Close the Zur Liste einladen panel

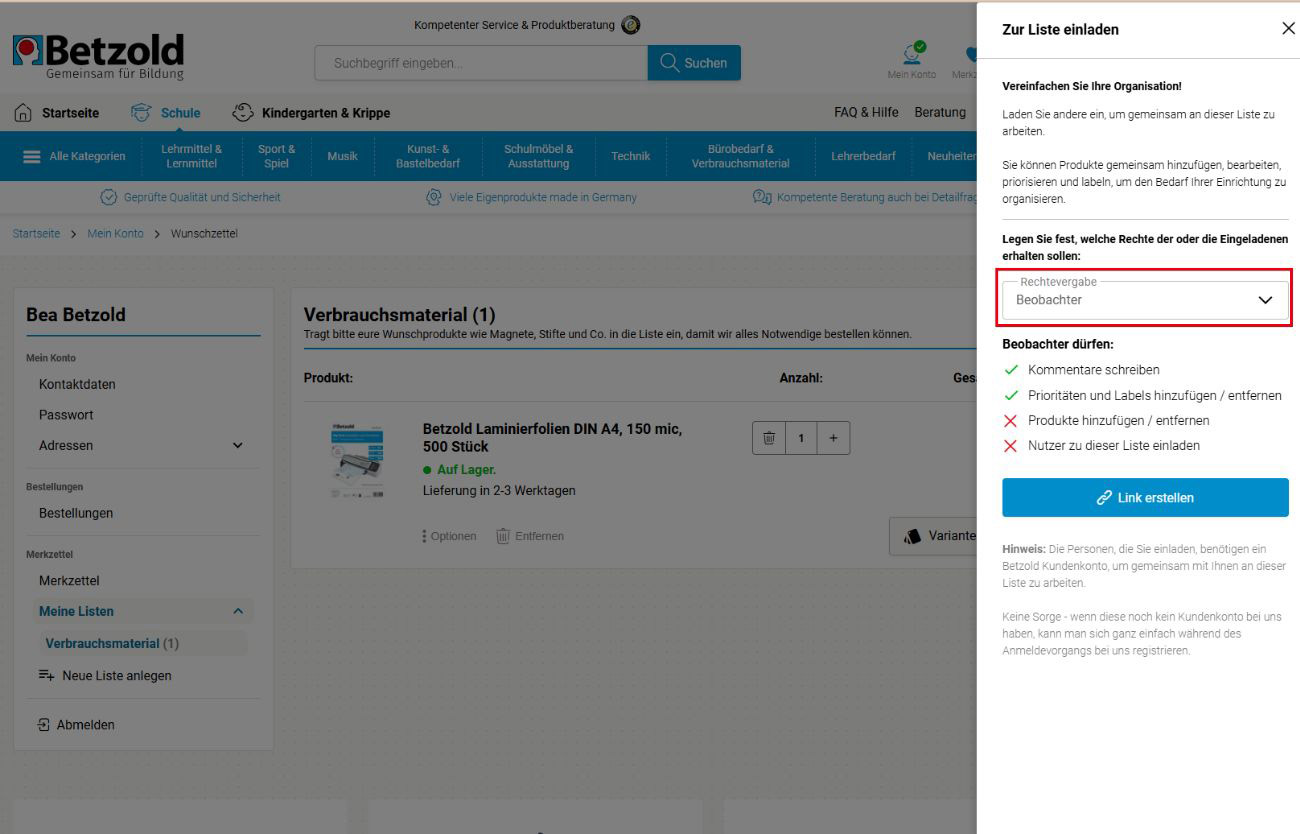(x=1288, y=29)
